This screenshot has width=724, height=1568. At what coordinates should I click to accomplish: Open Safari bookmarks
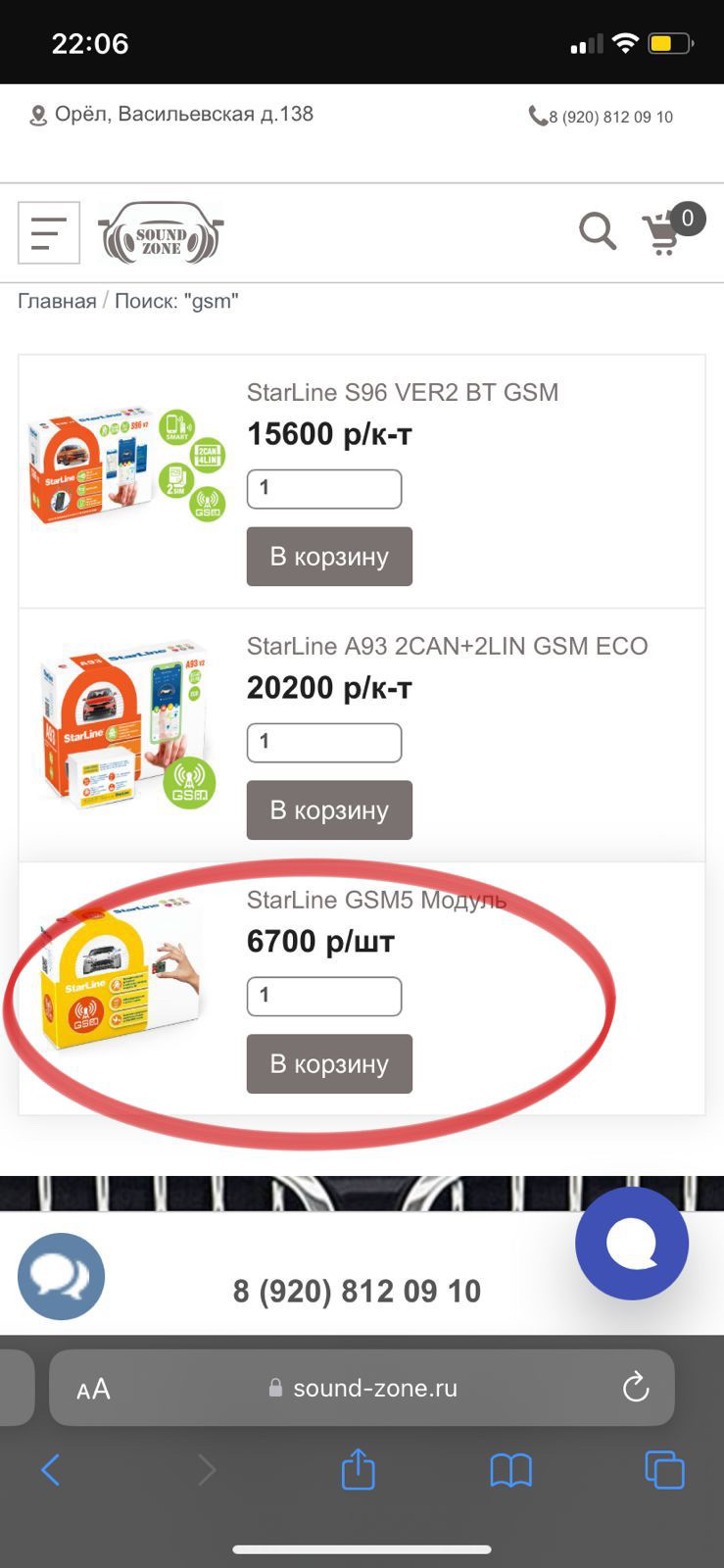point(510,1470)
